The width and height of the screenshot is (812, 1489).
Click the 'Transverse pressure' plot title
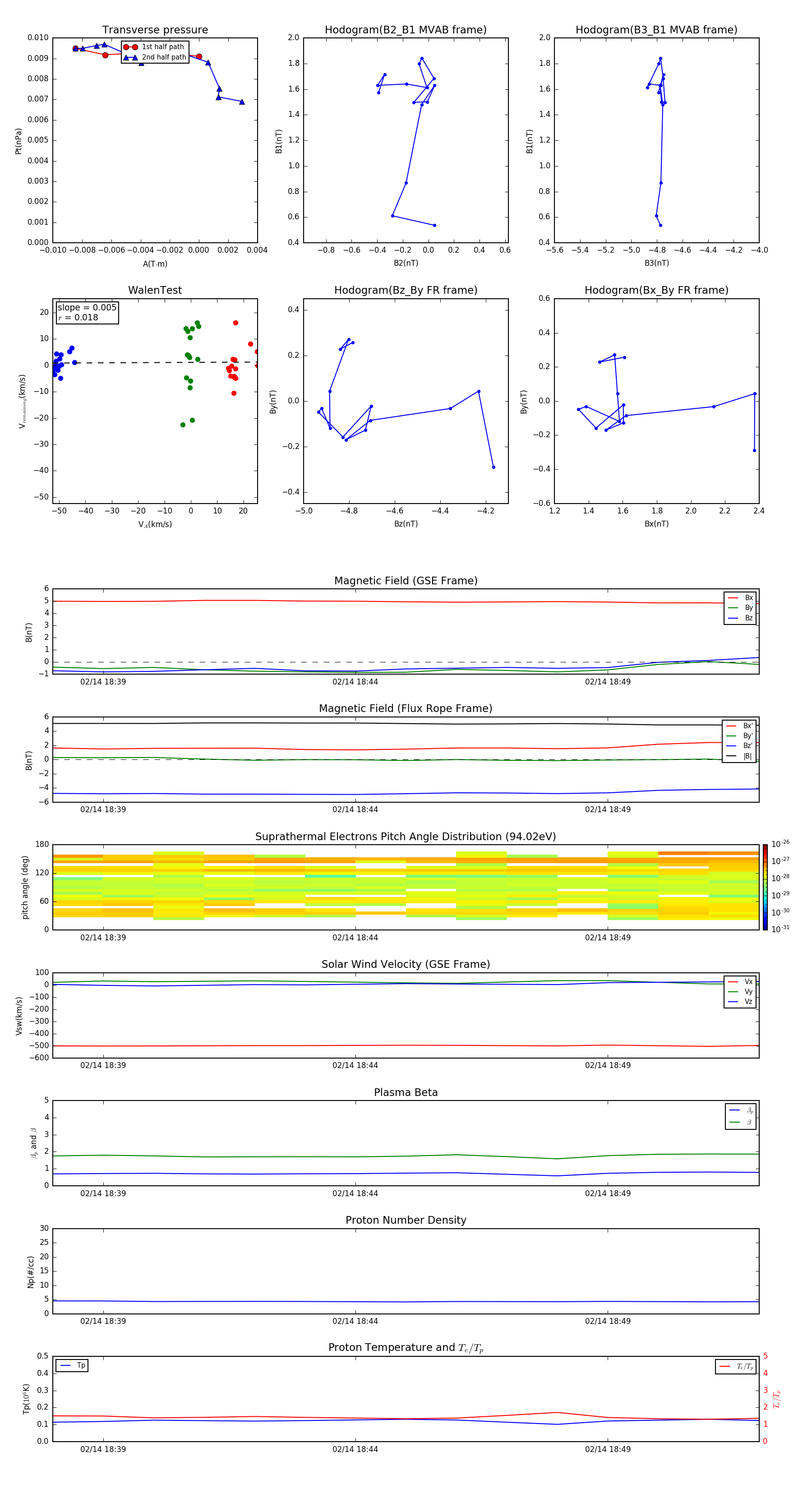point(155,30)
